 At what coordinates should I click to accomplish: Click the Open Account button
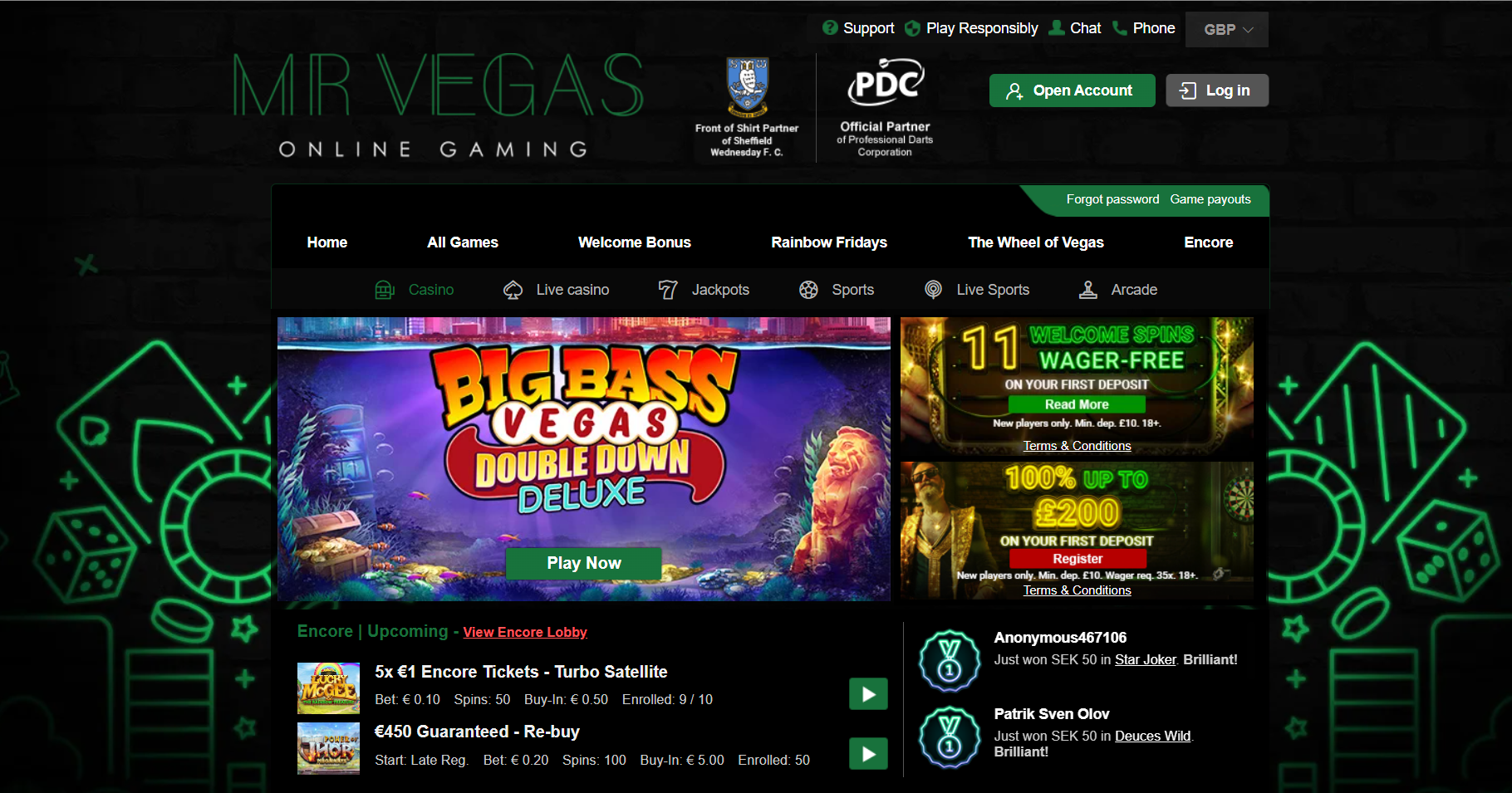pos(1073,91)
